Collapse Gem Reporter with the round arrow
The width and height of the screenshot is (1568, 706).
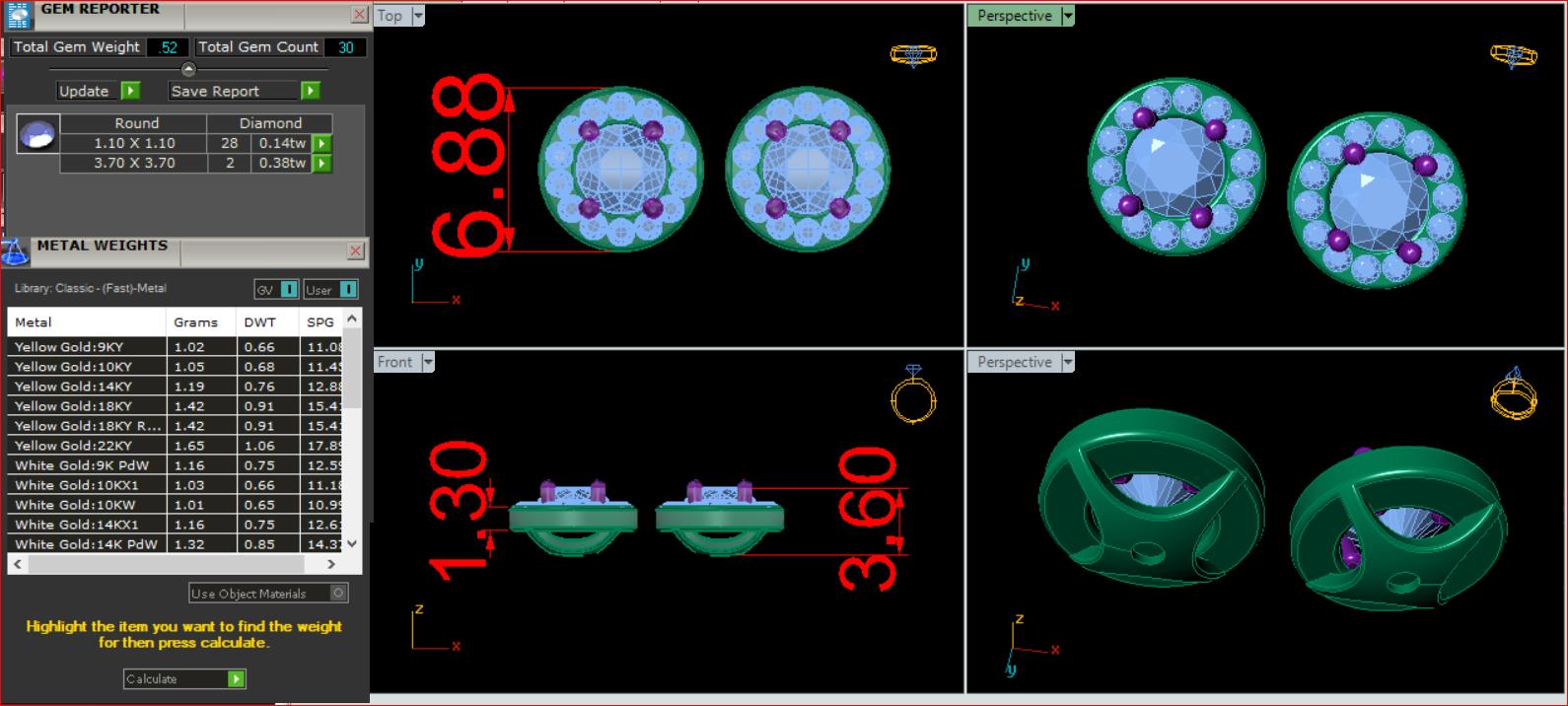tap(188, 69)
